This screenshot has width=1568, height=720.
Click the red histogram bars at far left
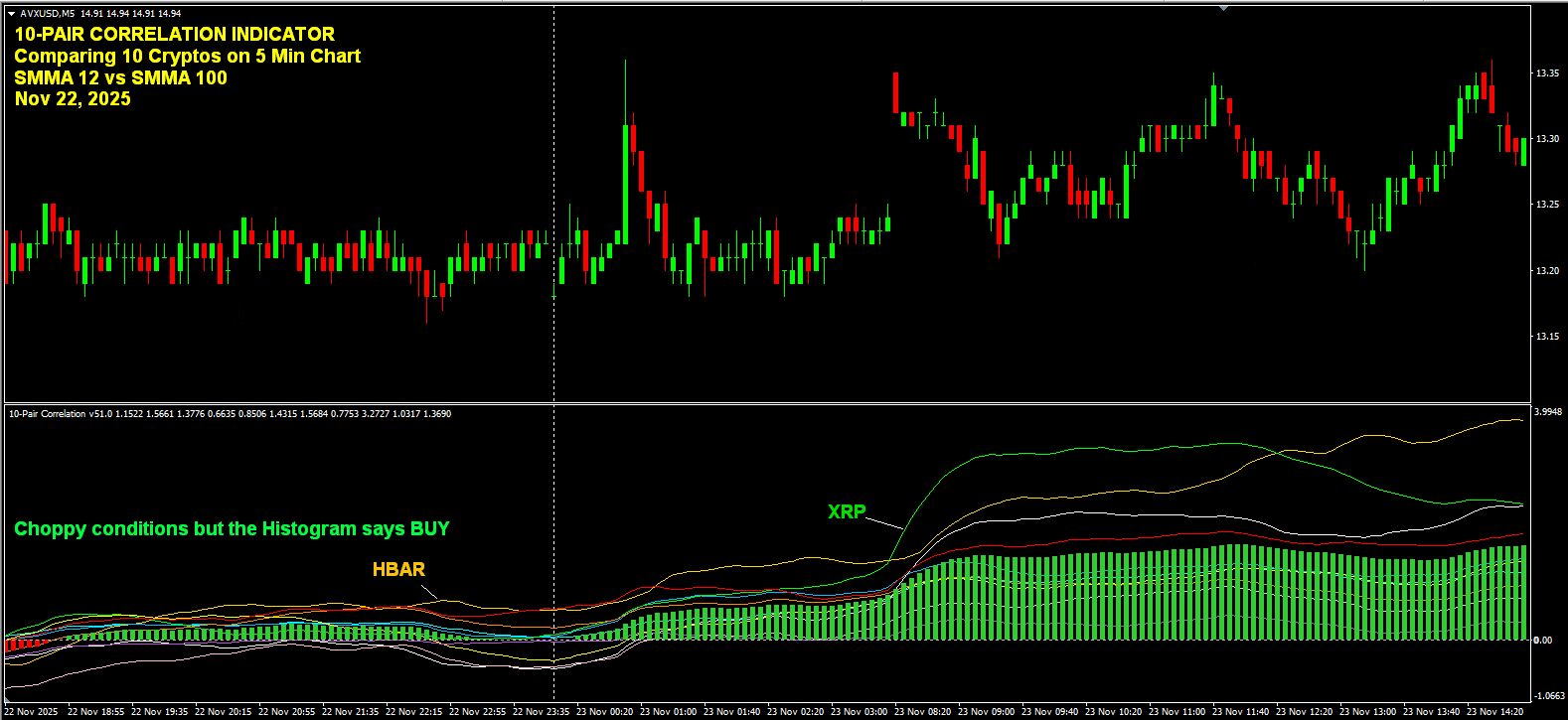coord(24,645)
